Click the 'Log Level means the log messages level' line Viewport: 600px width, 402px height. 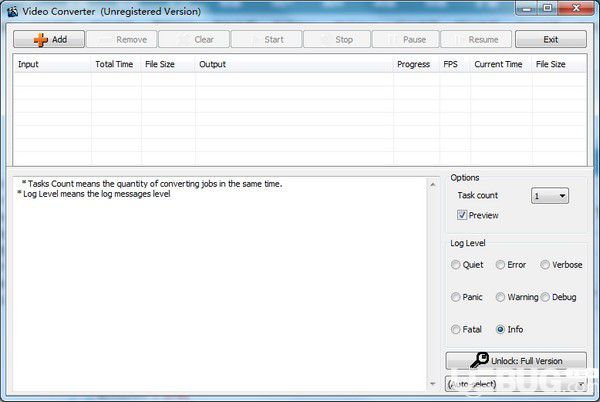point(94,194)
